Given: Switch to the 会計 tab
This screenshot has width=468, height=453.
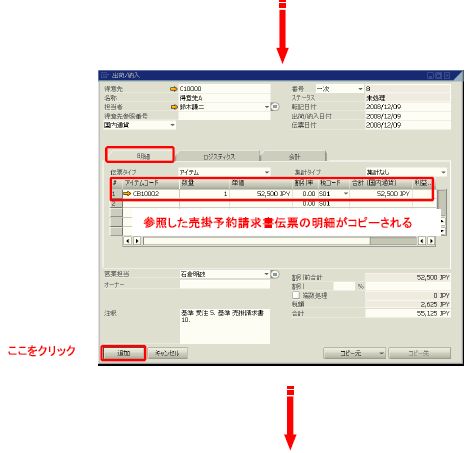Looking at the screenshot, I should [294, 156].
